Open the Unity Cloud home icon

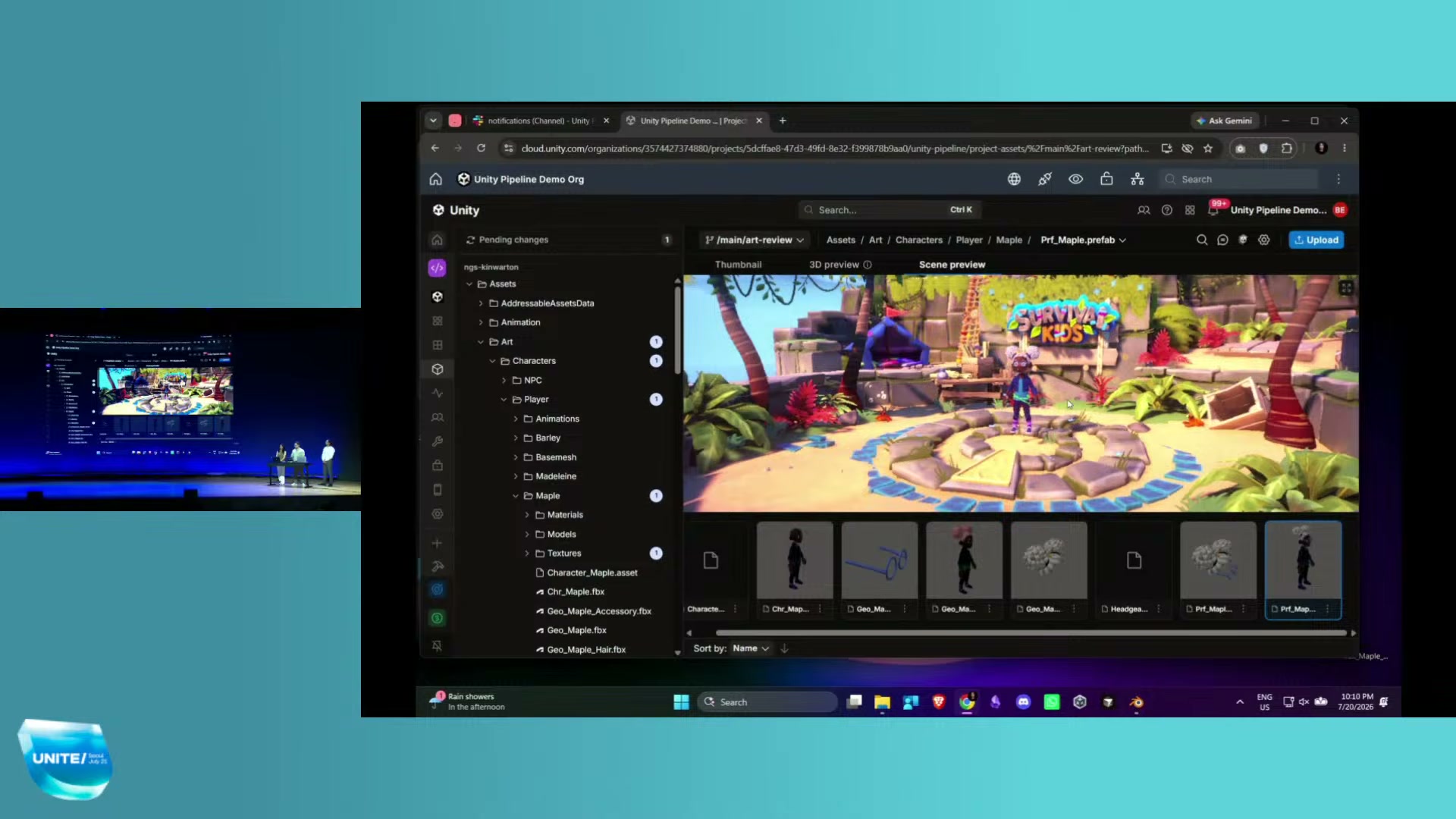click(x=435, y=180)
